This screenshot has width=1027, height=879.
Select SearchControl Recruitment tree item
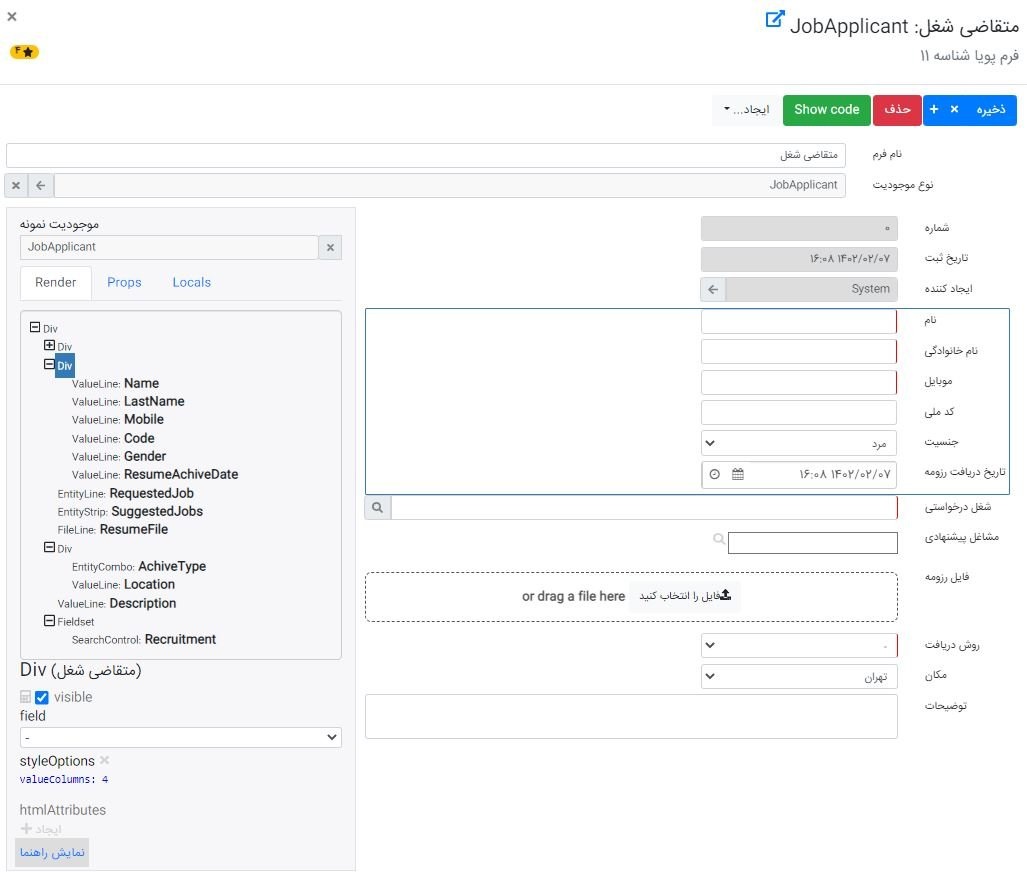tap(144, 640)
